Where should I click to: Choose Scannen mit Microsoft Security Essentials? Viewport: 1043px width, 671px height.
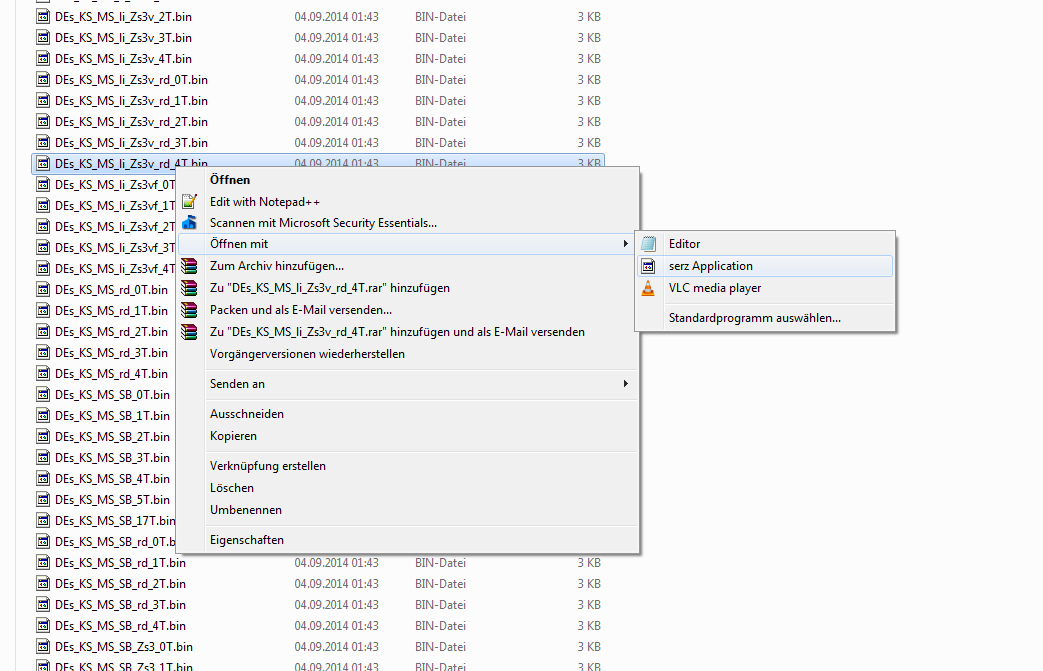tap(323, 223)
